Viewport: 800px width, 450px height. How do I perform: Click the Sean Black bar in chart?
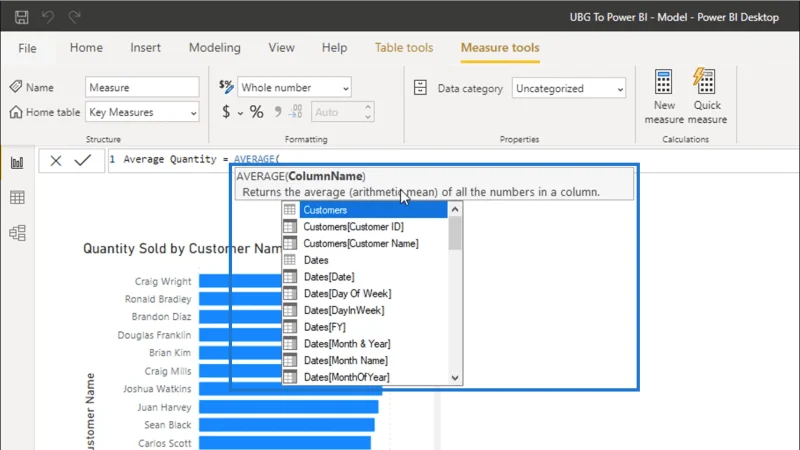[x=287, y=425]
